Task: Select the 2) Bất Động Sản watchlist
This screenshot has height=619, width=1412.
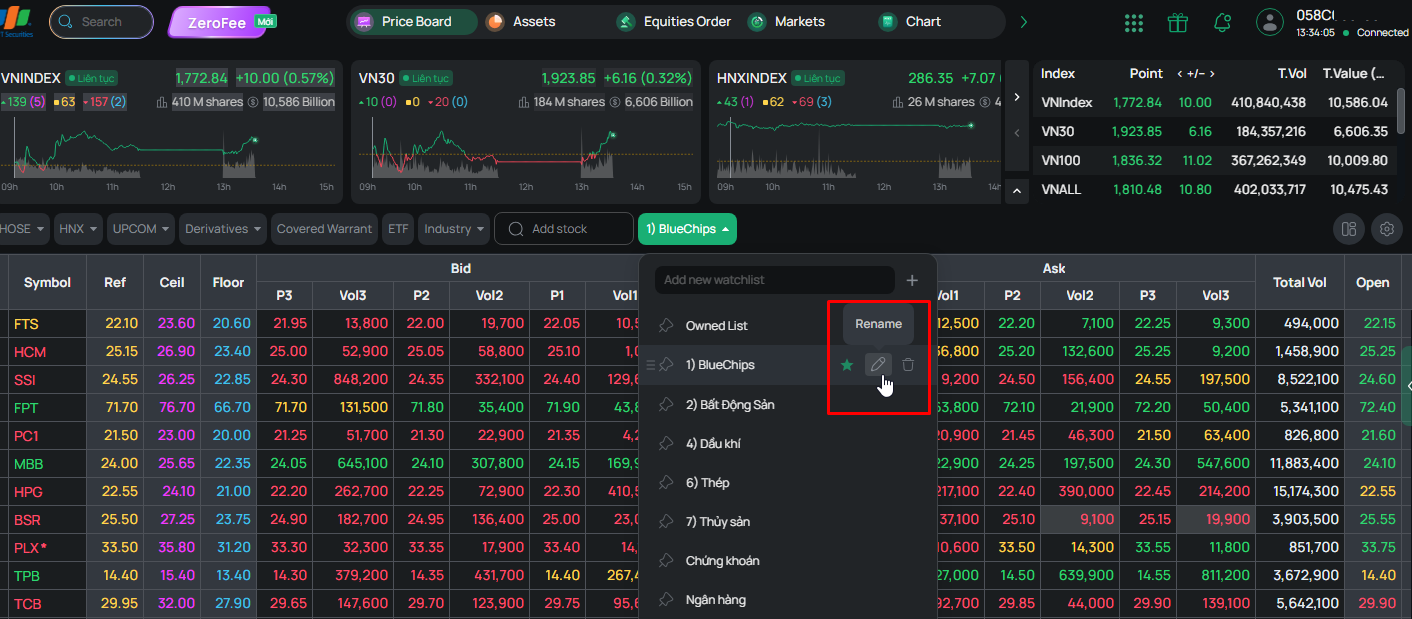Action: (x=730, y=404)
